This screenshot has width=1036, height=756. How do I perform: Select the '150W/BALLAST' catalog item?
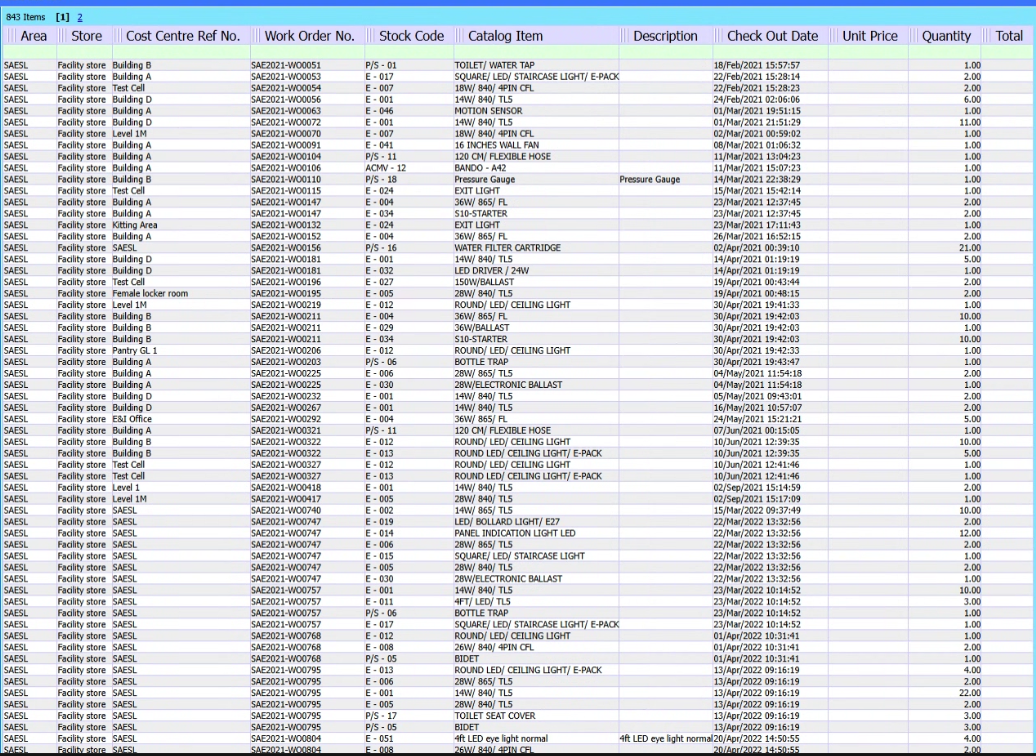484,282
